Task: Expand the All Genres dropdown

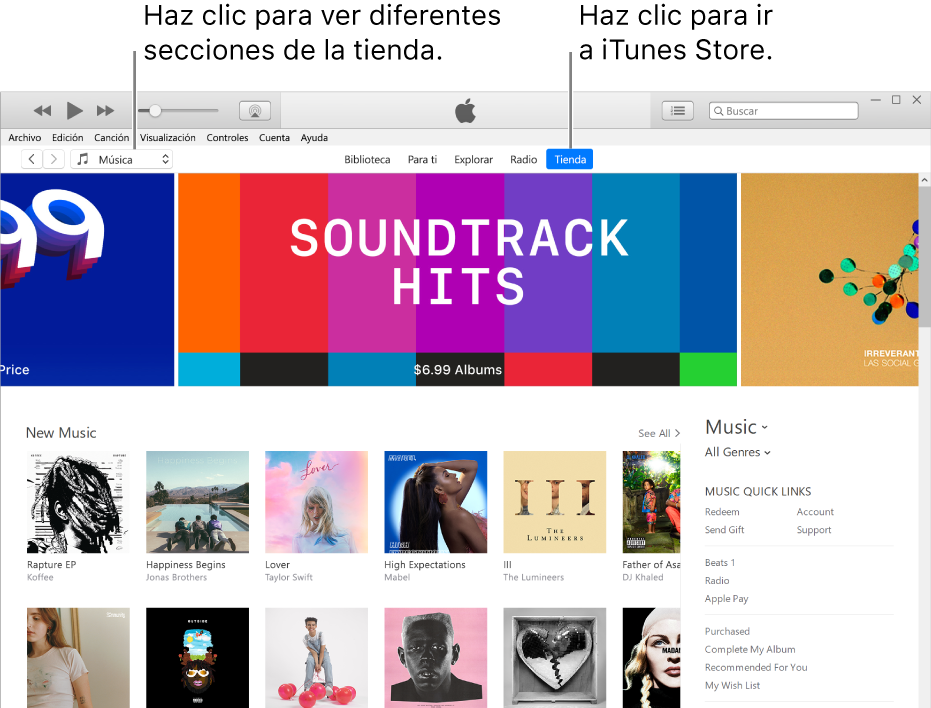Action: 737,452
